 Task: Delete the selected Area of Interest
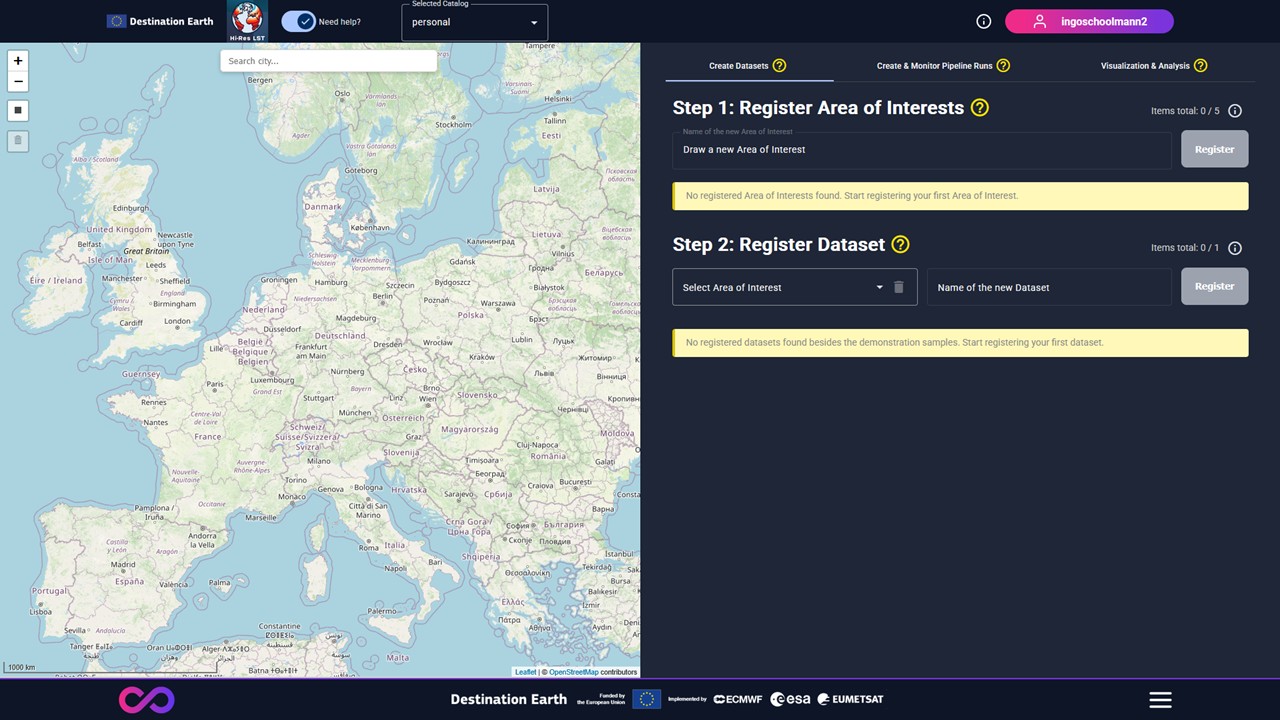click(x=898, y=287)
